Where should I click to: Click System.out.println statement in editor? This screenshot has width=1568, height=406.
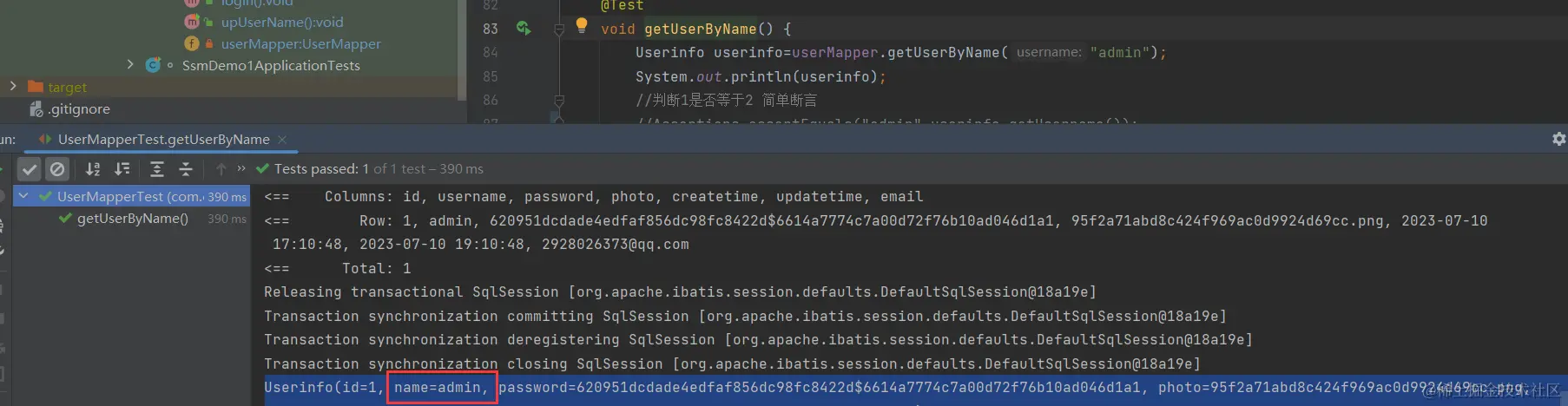[761, 77]
